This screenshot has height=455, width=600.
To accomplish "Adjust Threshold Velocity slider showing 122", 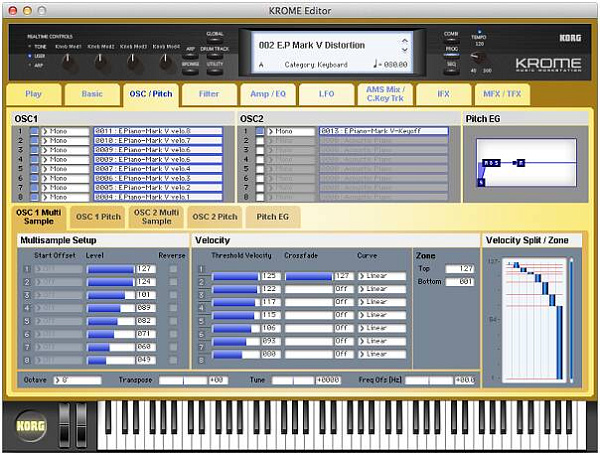I will pyautogui.click(x=236, y=289).
